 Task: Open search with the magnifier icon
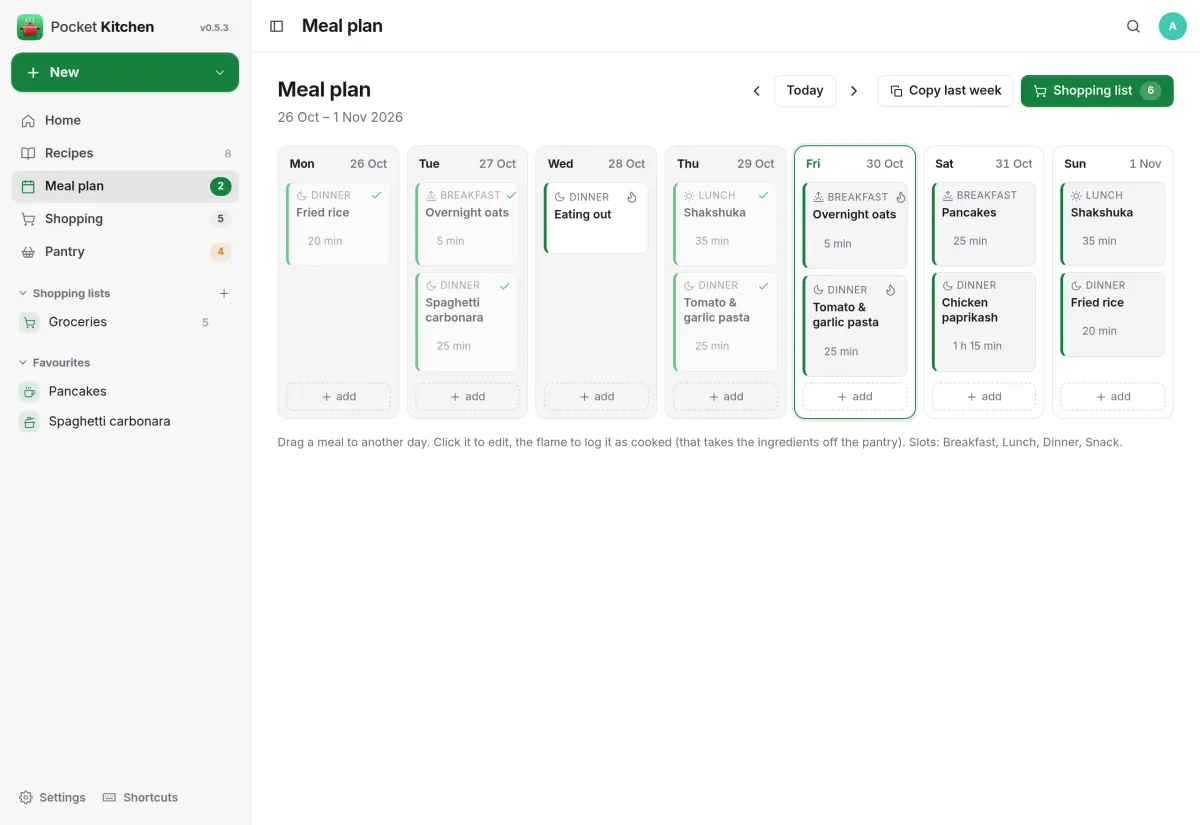point(1133,26)
